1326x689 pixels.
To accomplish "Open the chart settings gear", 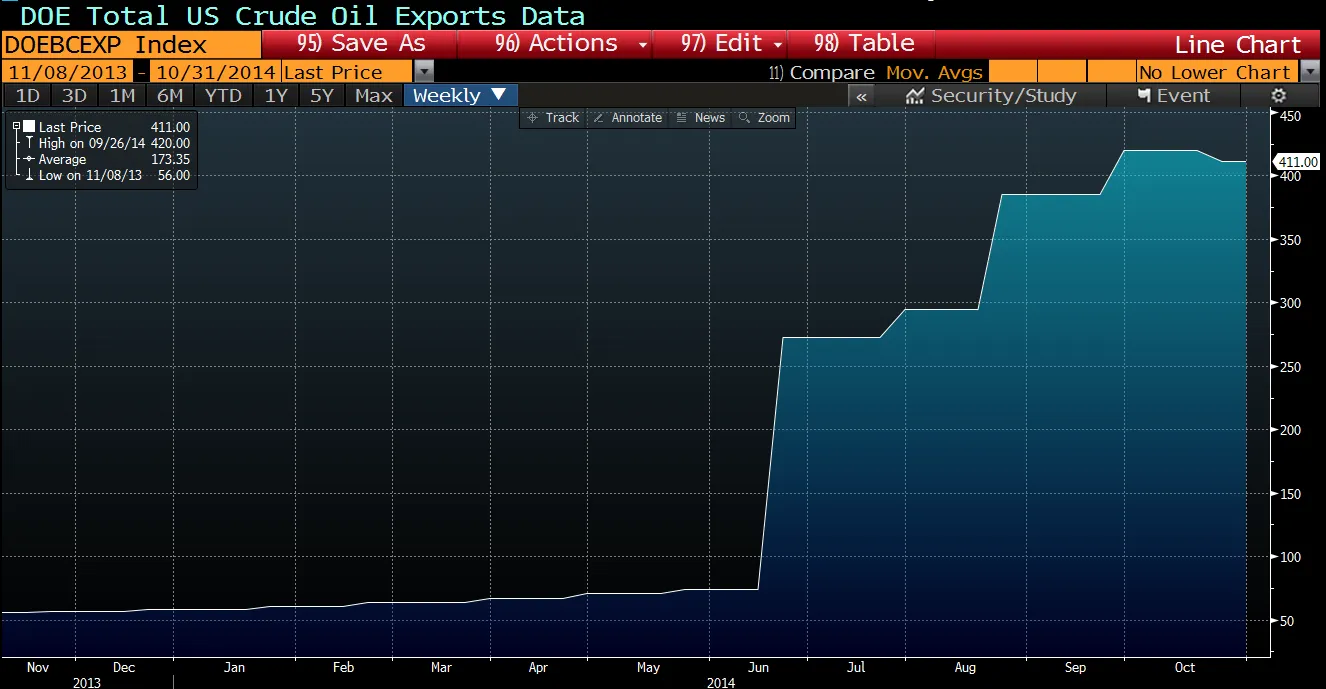I will tap(1278, 96).
